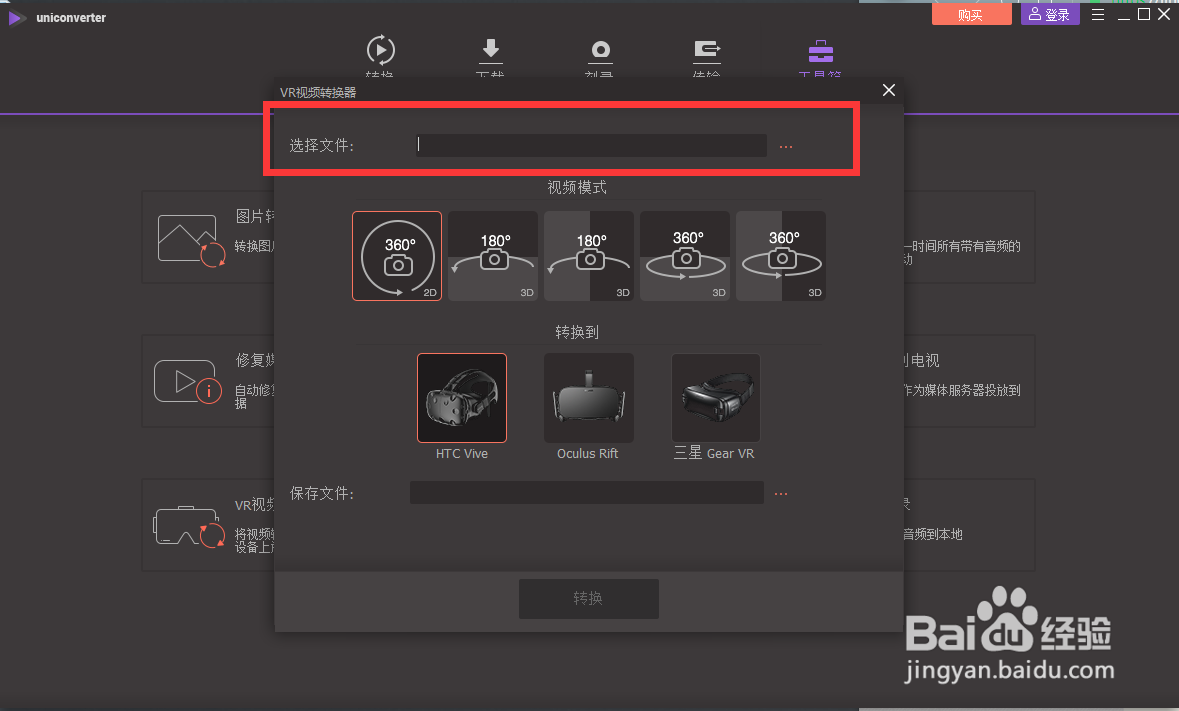Choose 三星 Gear VR as target device
1179x711 pixels.
(x=716, y=398)
